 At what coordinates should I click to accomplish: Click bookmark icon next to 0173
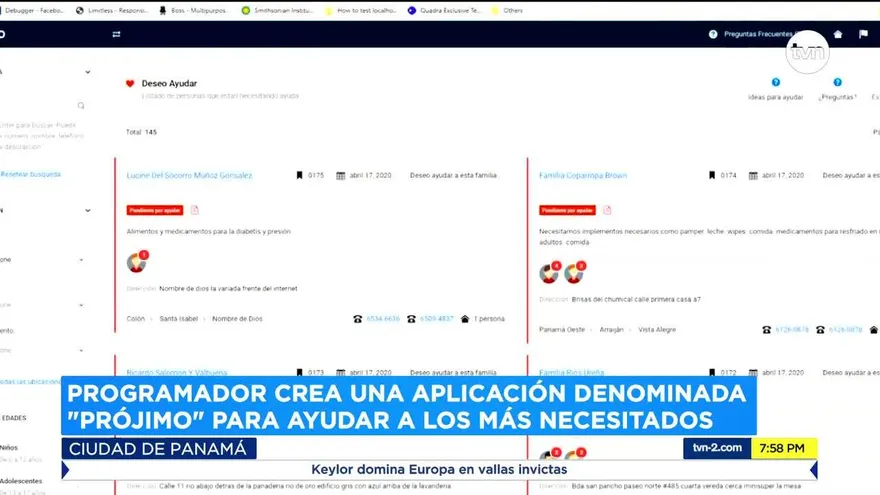[x=299, y=372]
